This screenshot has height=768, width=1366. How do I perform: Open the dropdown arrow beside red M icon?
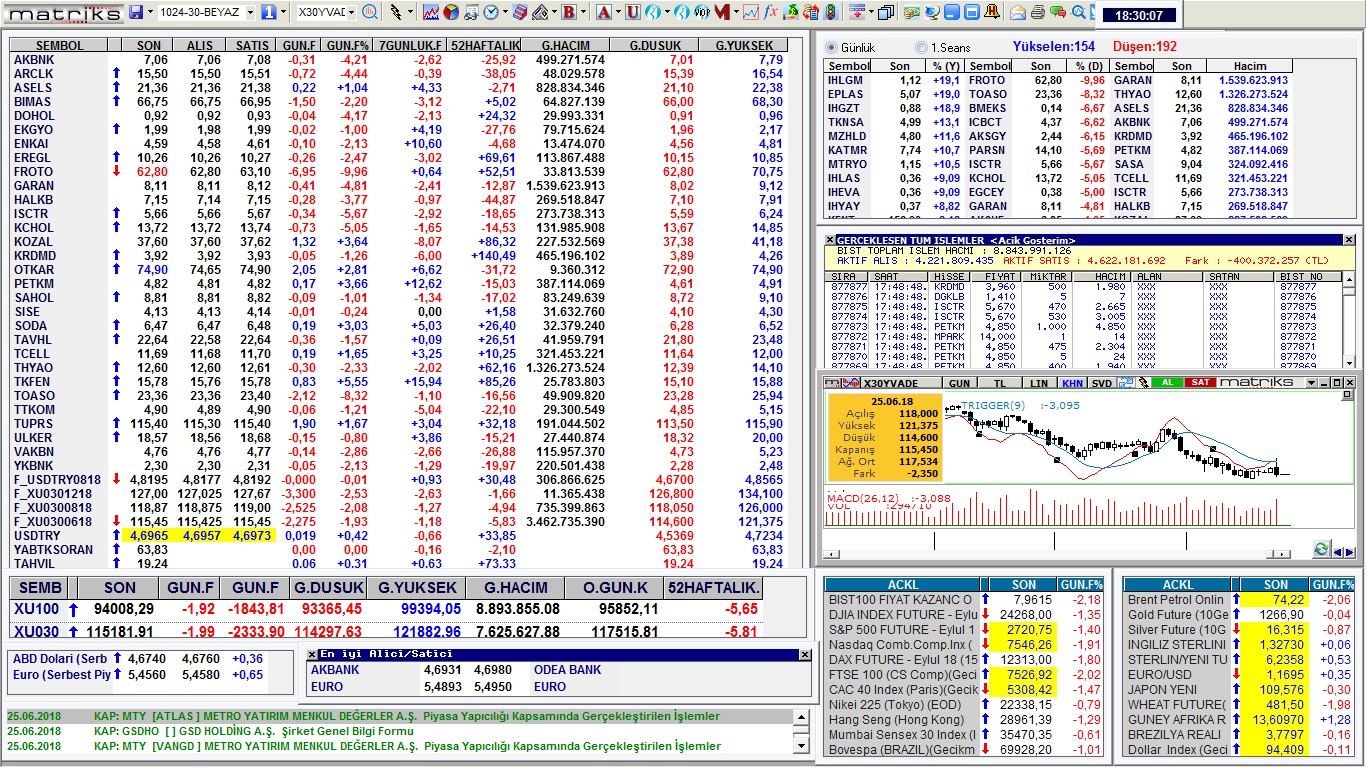(x=736, y=12)
